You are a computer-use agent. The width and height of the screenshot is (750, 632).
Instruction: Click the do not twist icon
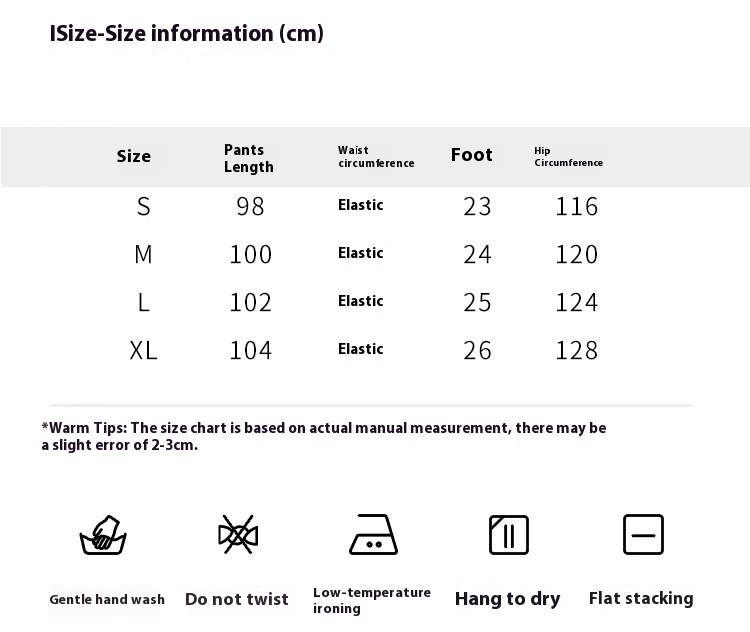(238, 534)
